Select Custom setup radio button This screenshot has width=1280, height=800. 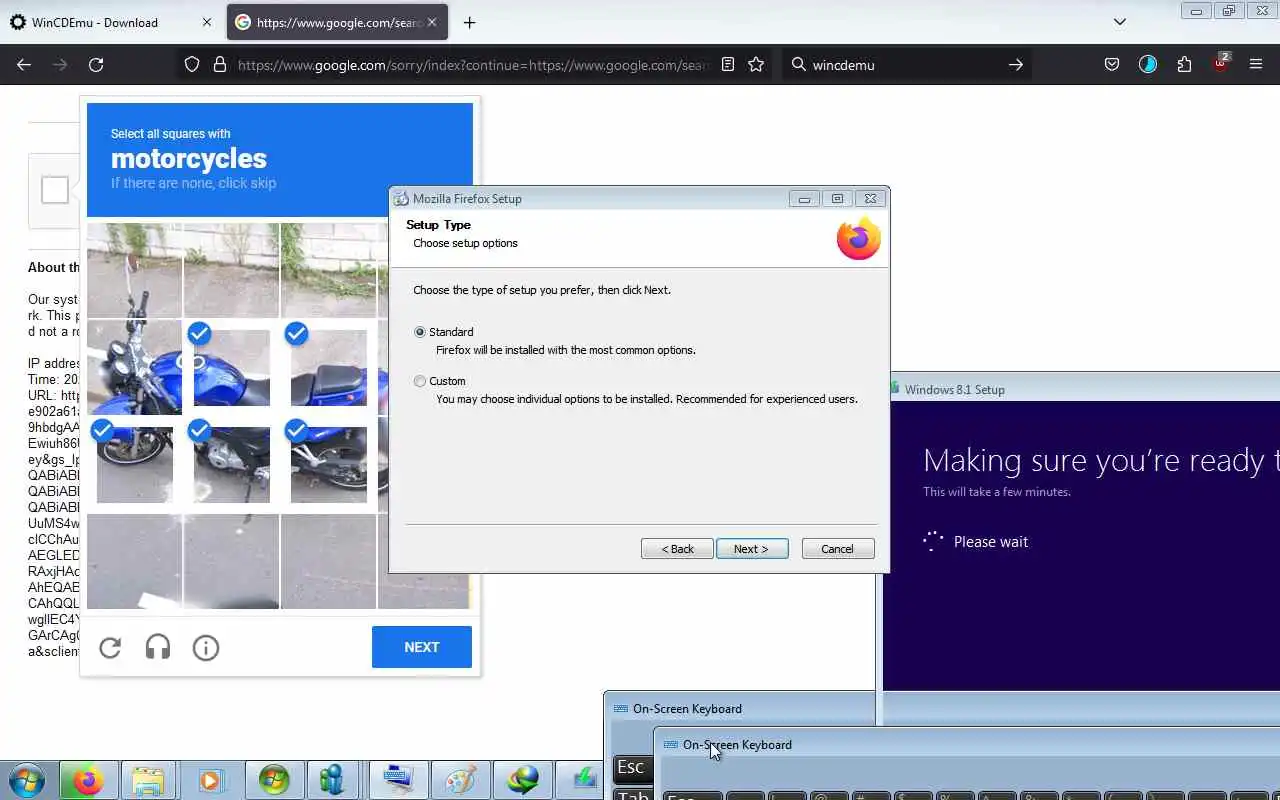pos(420,381)
